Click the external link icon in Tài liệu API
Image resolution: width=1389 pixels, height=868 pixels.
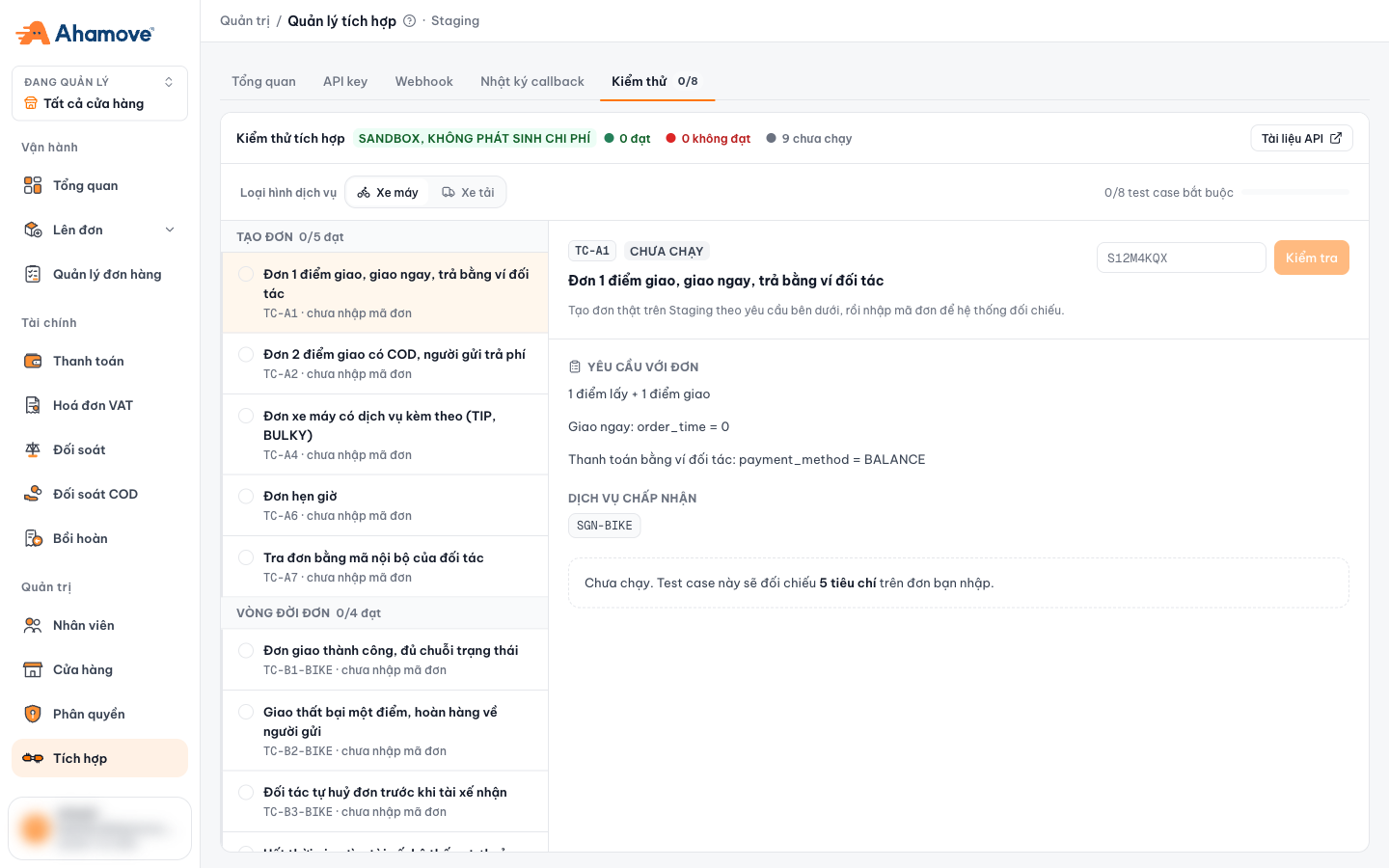1336,138
